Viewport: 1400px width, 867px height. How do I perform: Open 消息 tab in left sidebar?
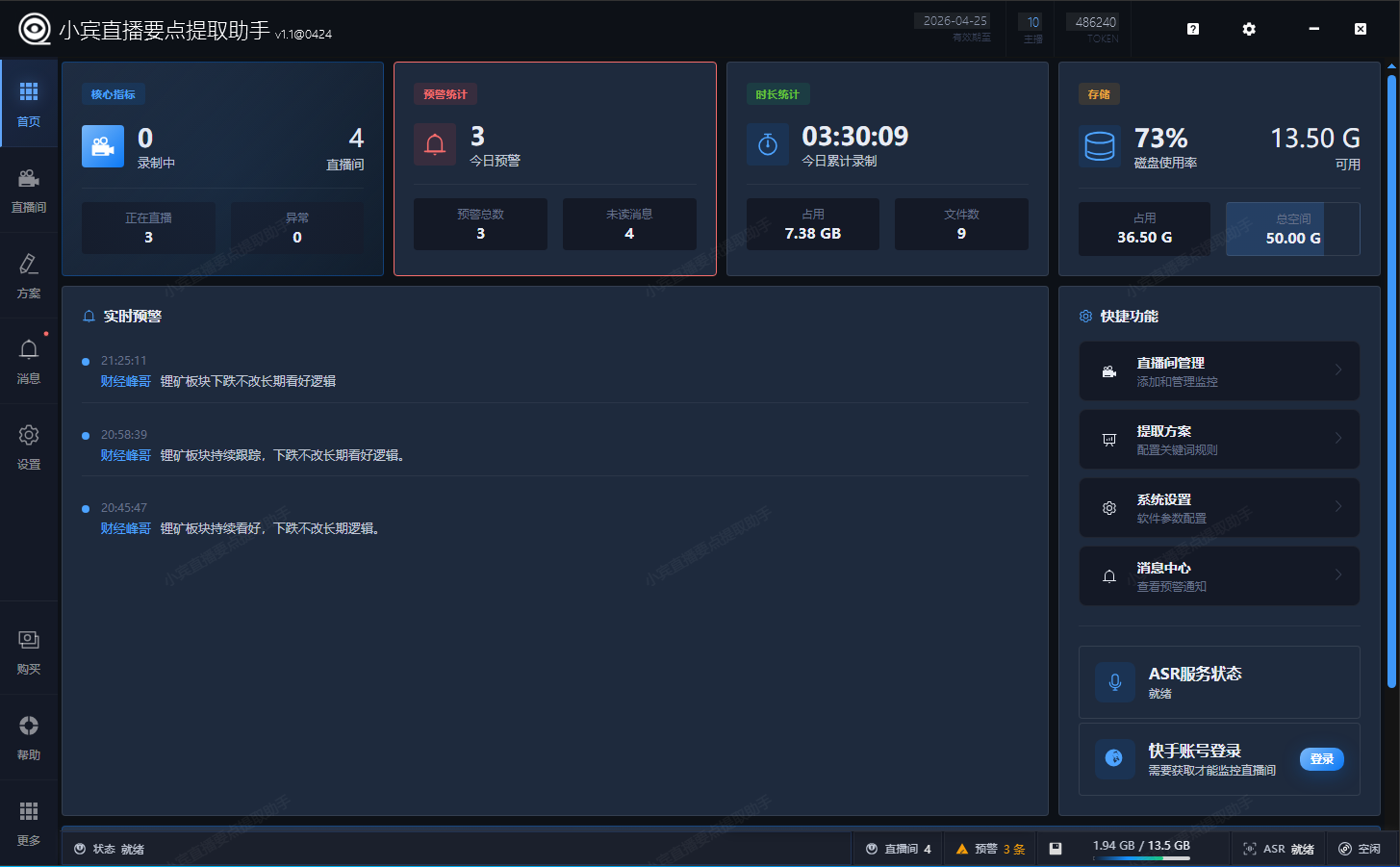(29, 361)
